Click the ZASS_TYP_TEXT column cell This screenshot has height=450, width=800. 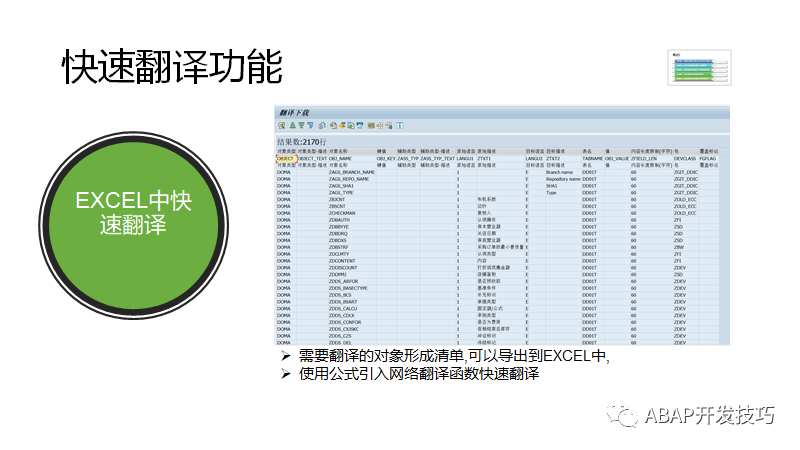pos(437,159)
